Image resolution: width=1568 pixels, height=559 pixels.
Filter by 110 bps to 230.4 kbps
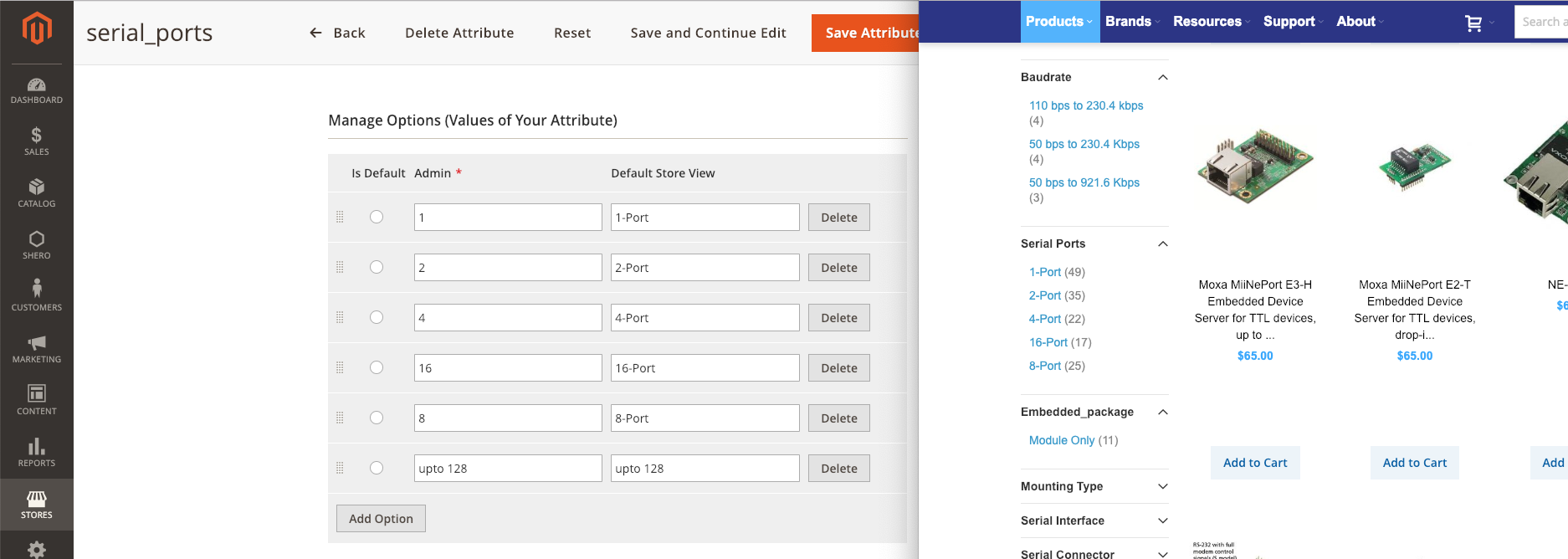[x=1086, y=105]
